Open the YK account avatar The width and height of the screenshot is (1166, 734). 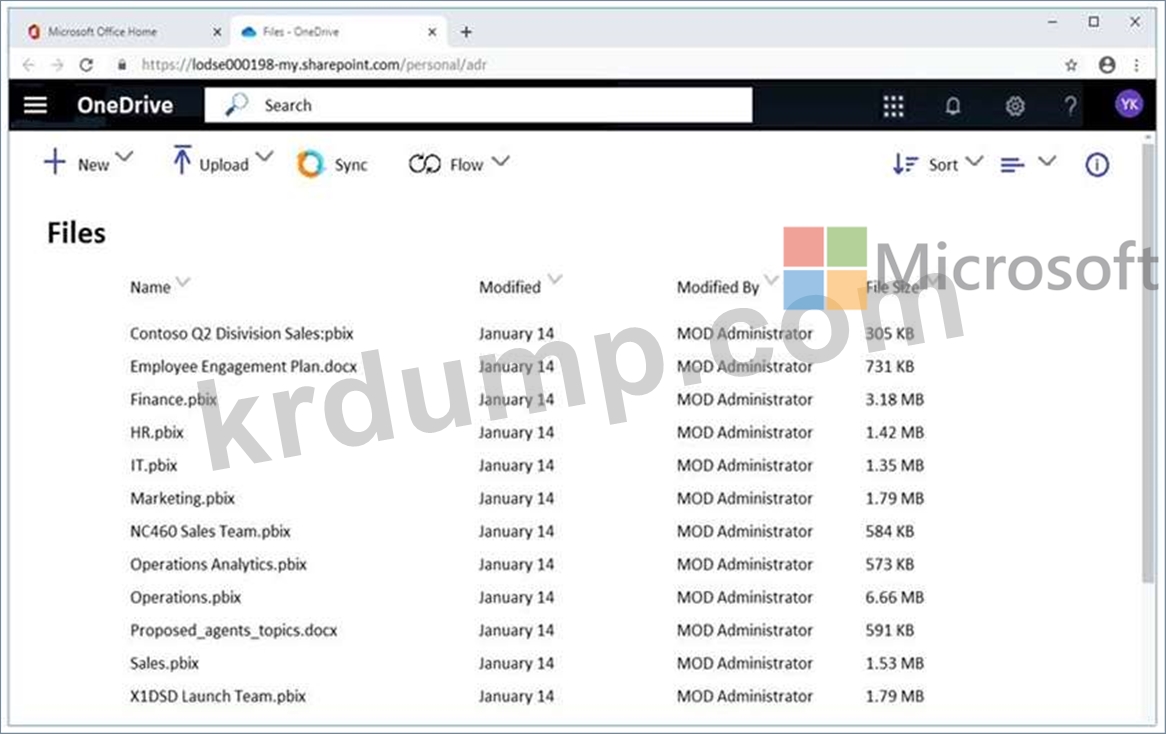1128,105
